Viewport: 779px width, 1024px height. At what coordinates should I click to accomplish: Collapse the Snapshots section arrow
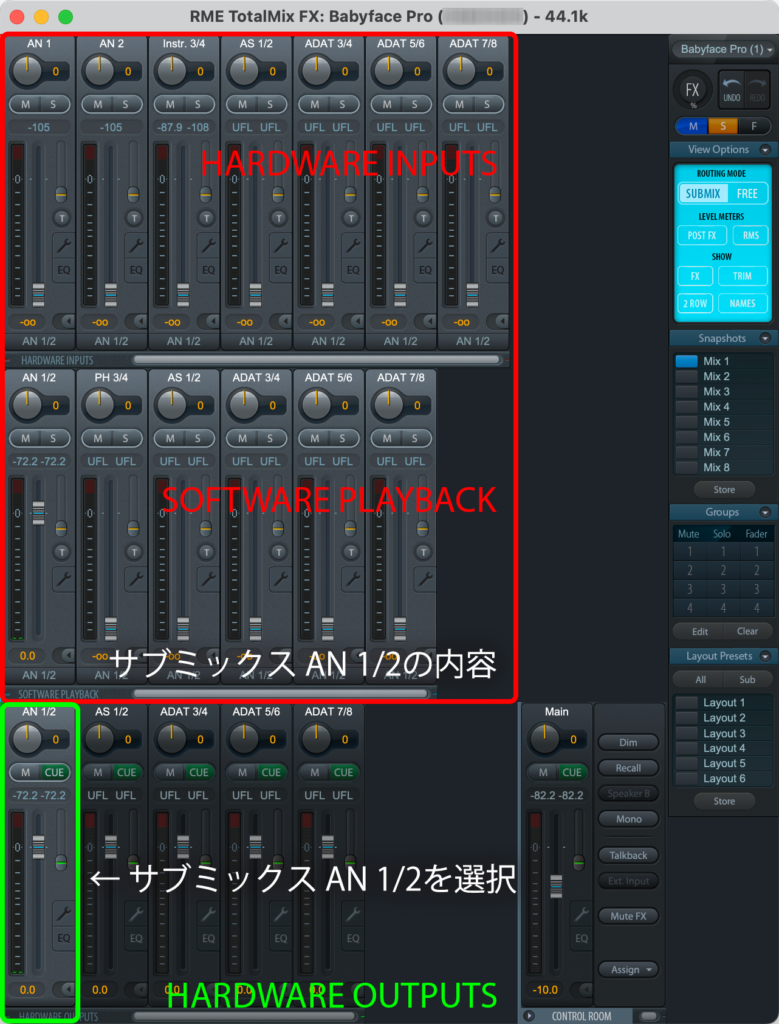765,338
